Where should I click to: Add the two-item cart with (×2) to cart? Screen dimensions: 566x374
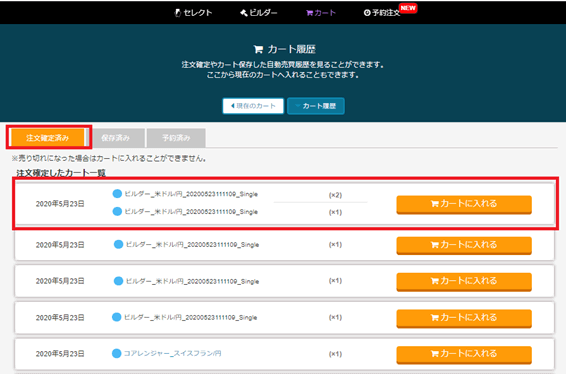coord(464,204)
